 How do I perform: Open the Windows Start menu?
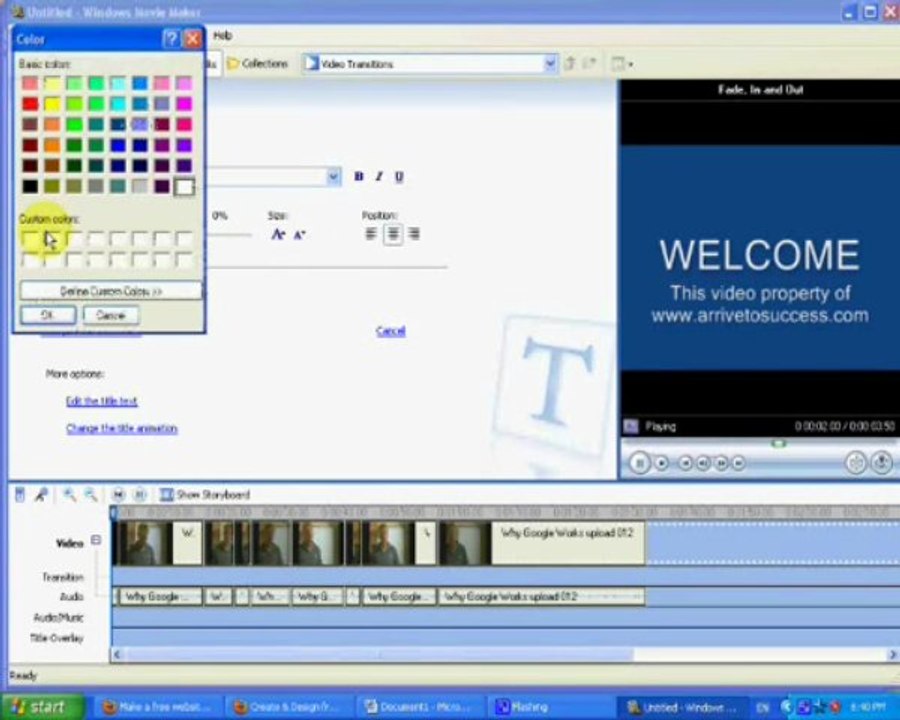42,706
